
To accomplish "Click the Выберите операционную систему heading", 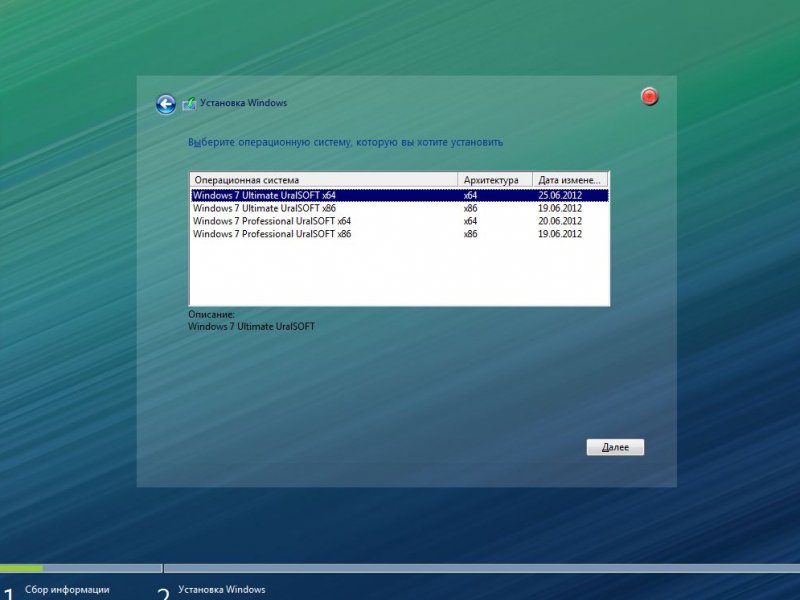I will click(x=345, y=142).
